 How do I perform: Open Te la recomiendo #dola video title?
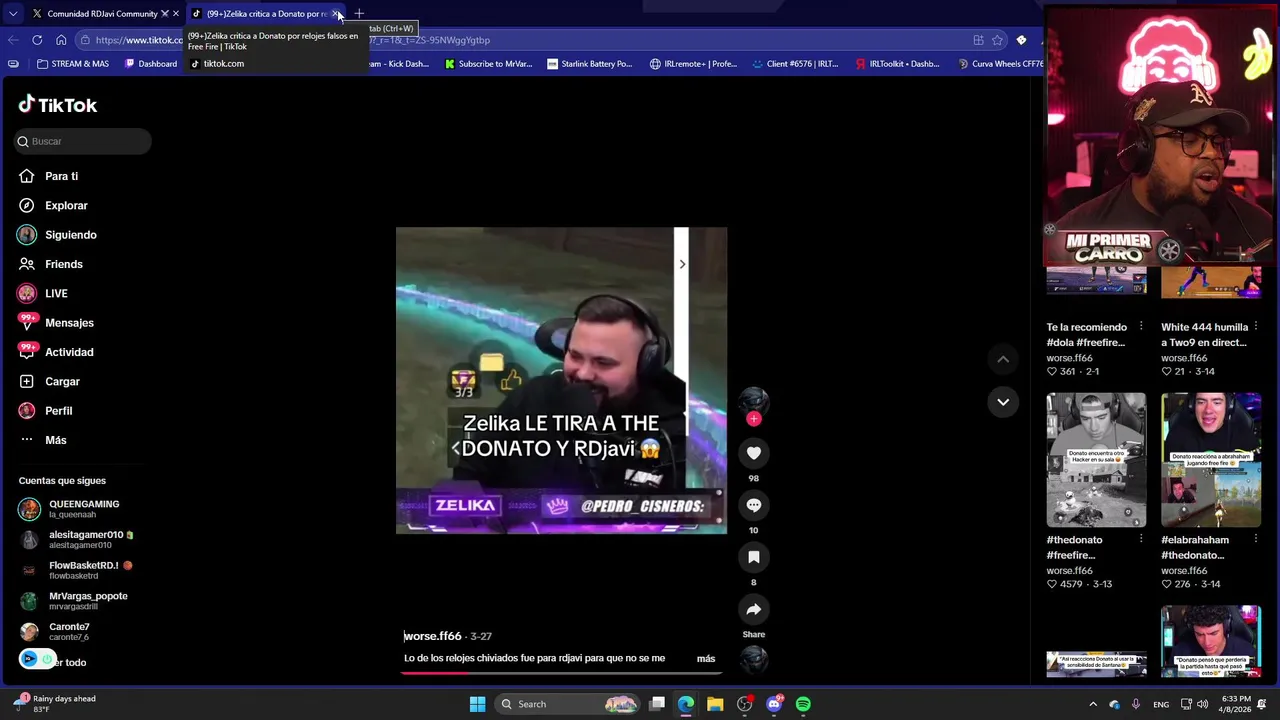point(1086,335)
